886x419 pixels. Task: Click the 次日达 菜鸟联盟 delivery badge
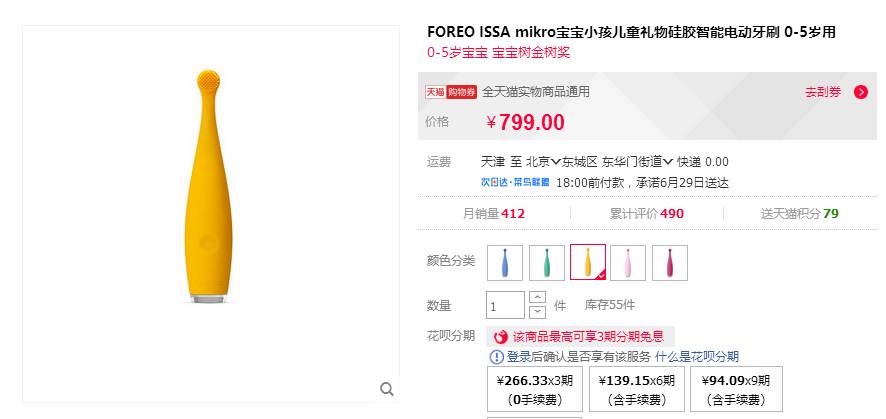coord(515,183)
